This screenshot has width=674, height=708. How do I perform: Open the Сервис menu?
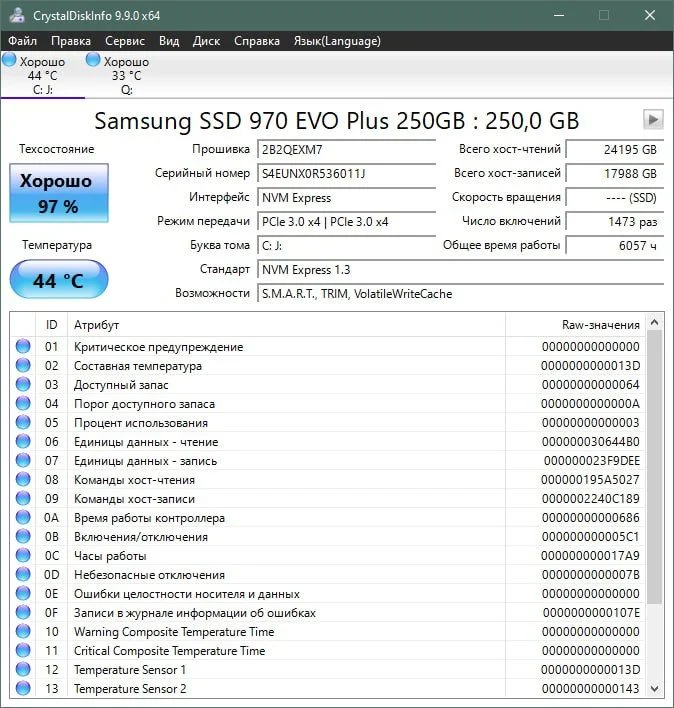(x=125, y=41)
